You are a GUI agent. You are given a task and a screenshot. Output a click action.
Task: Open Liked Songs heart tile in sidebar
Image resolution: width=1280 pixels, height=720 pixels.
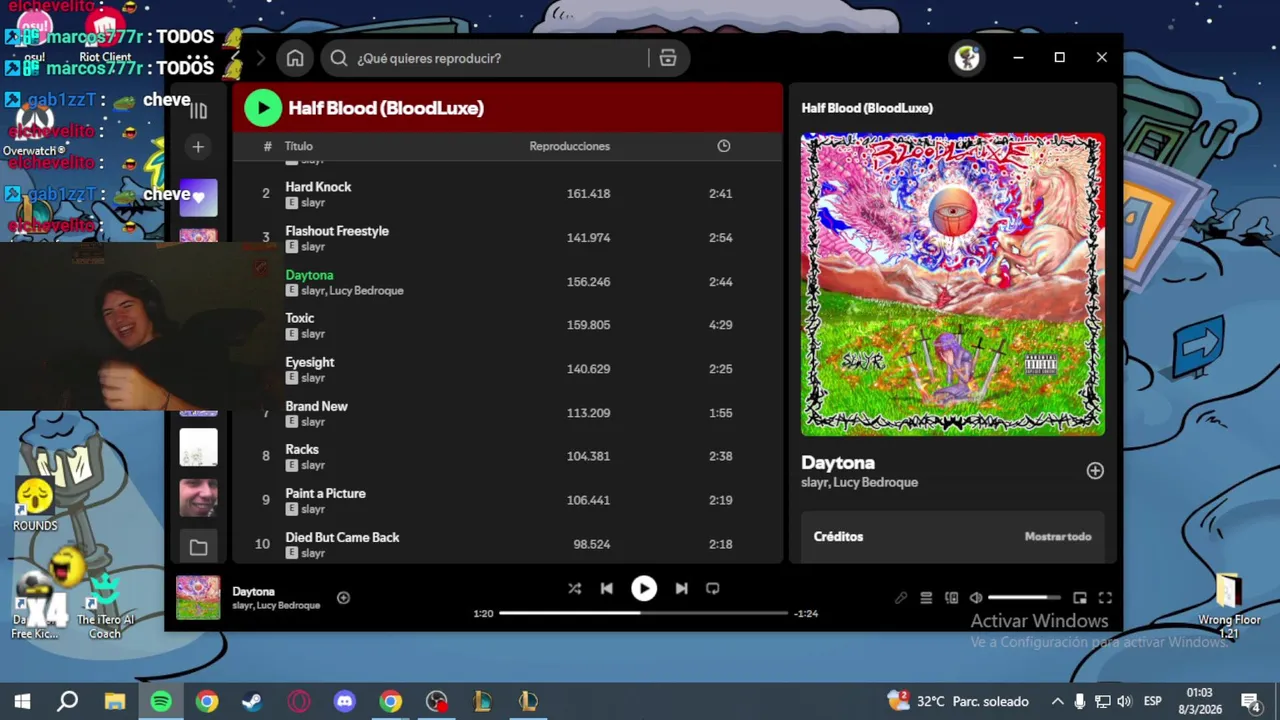coord(198,197)
